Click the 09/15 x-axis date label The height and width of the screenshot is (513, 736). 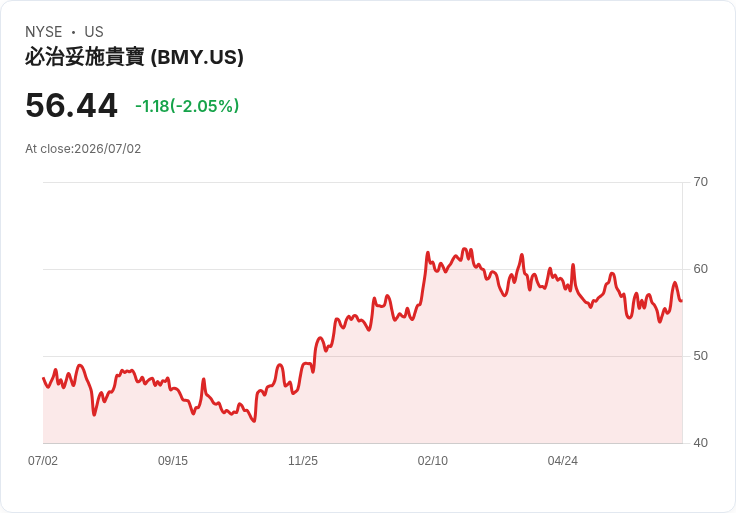point(173,461)
